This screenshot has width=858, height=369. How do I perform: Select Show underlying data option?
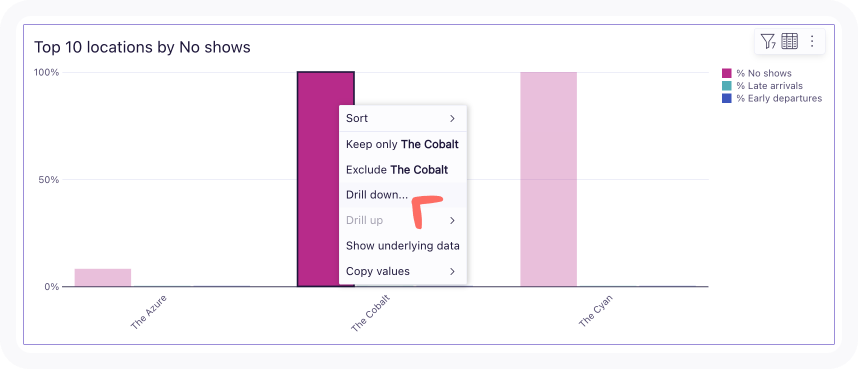click(x=403, y=246)
